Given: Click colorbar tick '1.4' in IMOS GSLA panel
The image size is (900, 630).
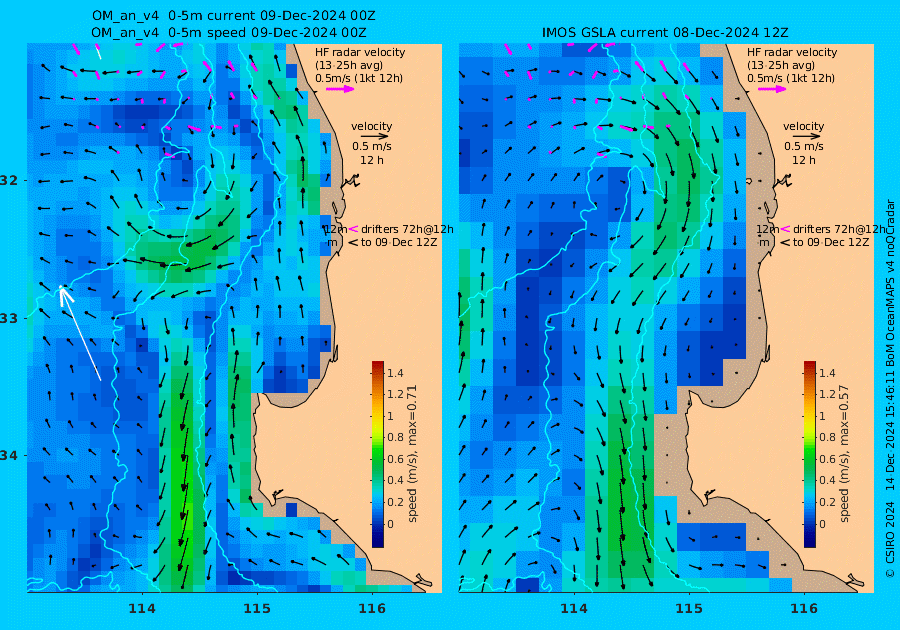Looking at the screenshot, I should point(827,373).
